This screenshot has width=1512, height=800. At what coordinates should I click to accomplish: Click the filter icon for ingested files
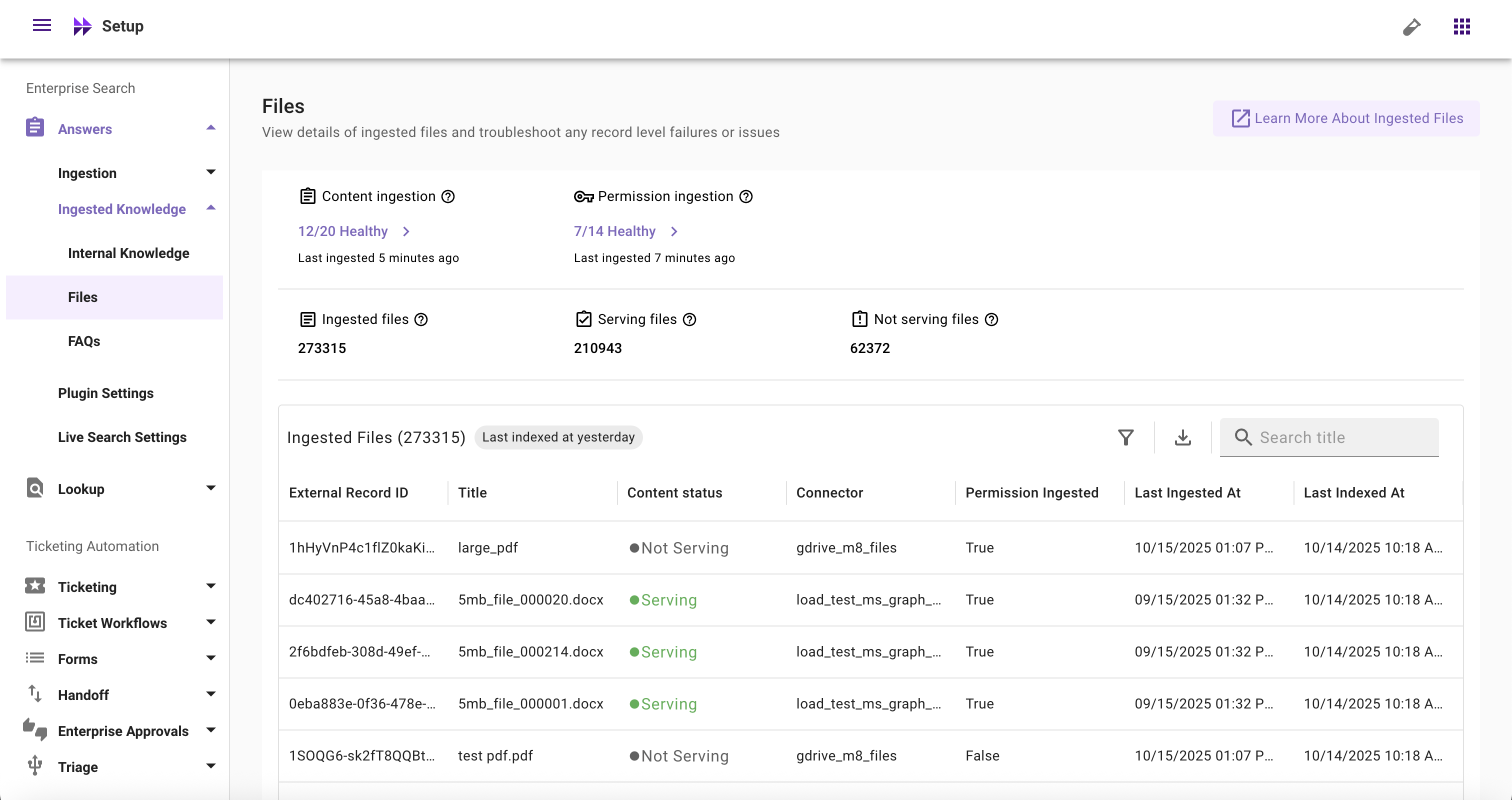tap(1125, 437)
